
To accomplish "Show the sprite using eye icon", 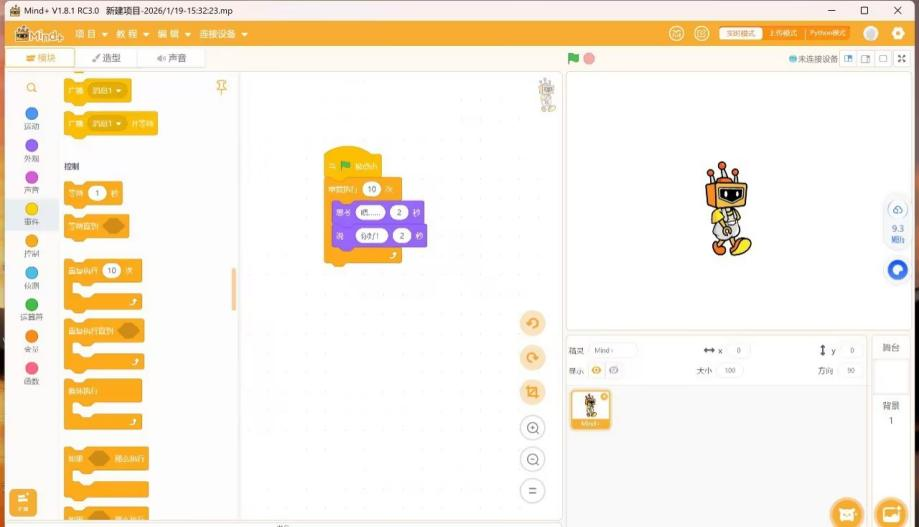I will click(x=597, y=370).
